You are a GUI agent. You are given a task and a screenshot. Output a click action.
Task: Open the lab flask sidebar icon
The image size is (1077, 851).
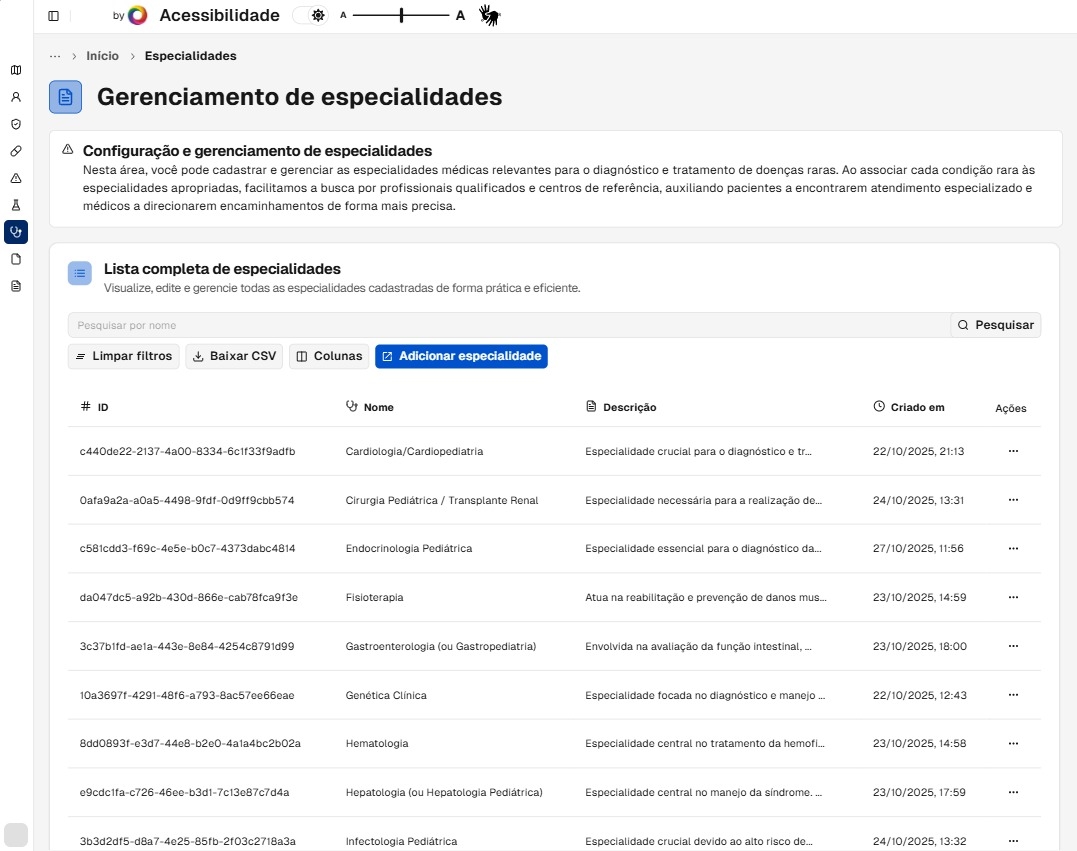[x=16, y=205]
